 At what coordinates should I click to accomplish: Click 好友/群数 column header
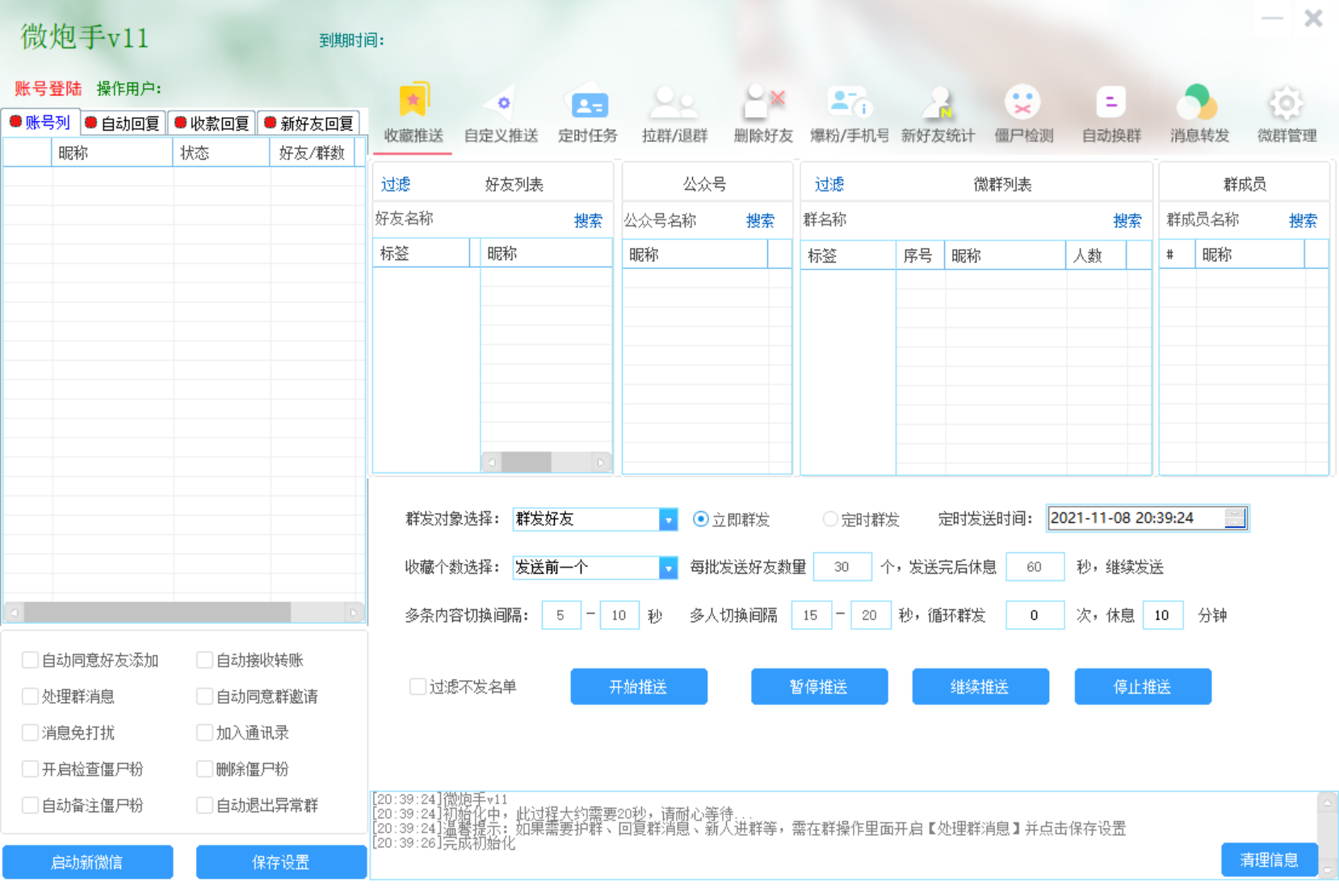[313, 153]
